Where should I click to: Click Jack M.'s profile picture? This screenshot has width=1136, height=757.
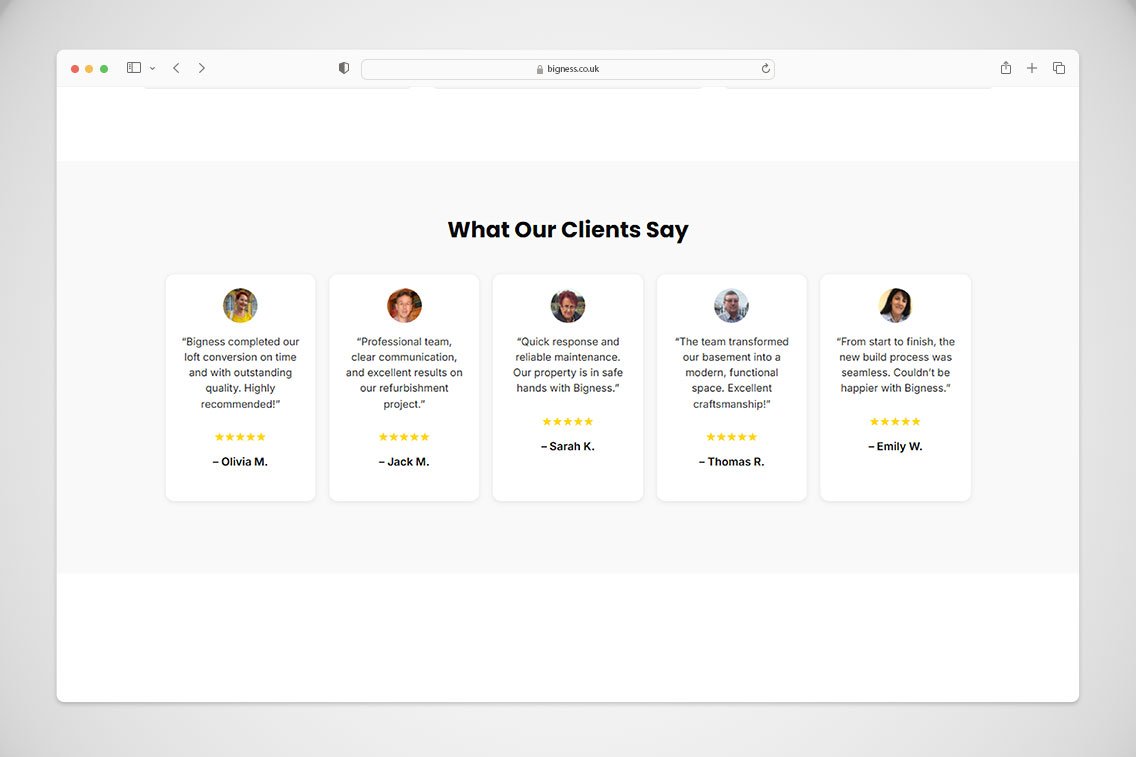(404, 305)
